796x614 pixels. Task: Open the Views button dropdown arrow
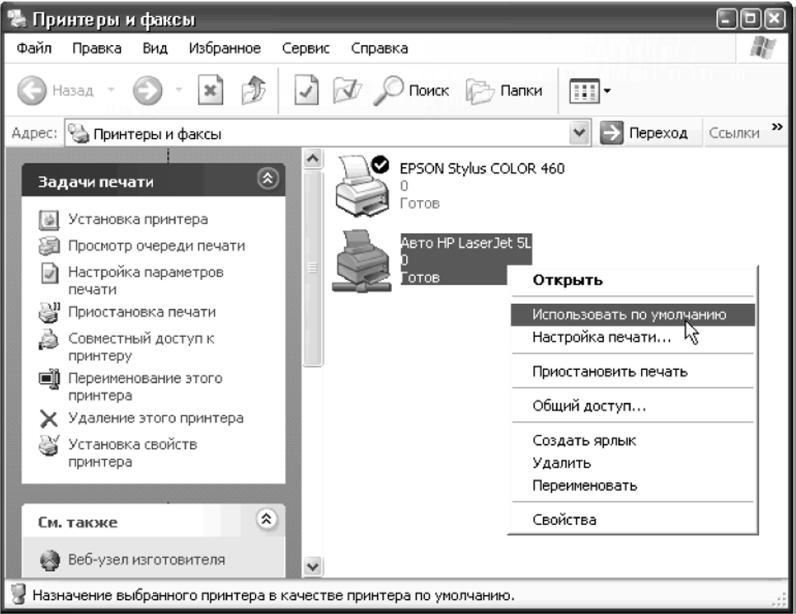click(607, 91)
